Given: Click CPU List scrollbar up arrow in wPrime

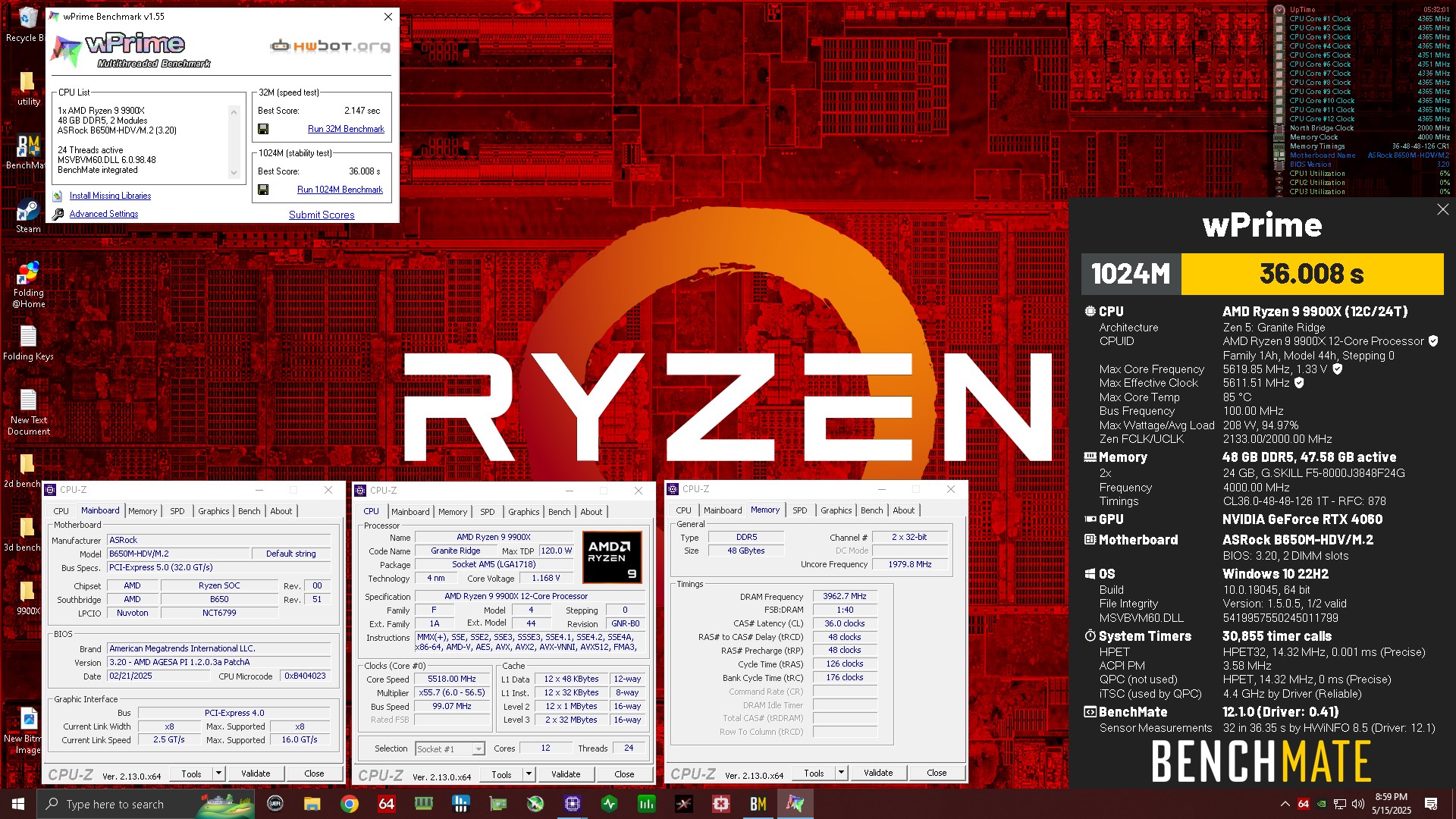Looking at the screenshot, I should point(234,111).
